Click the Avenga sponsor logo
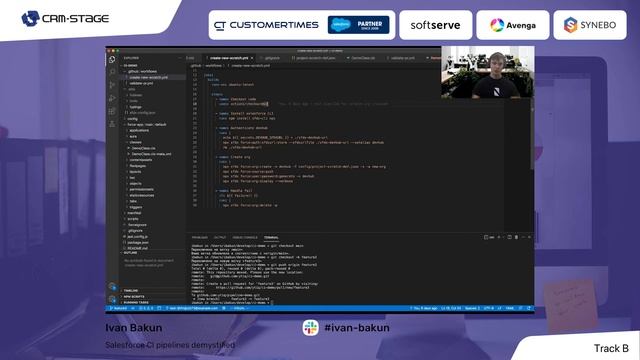This screenshot has height=360, width=640. 513,25
